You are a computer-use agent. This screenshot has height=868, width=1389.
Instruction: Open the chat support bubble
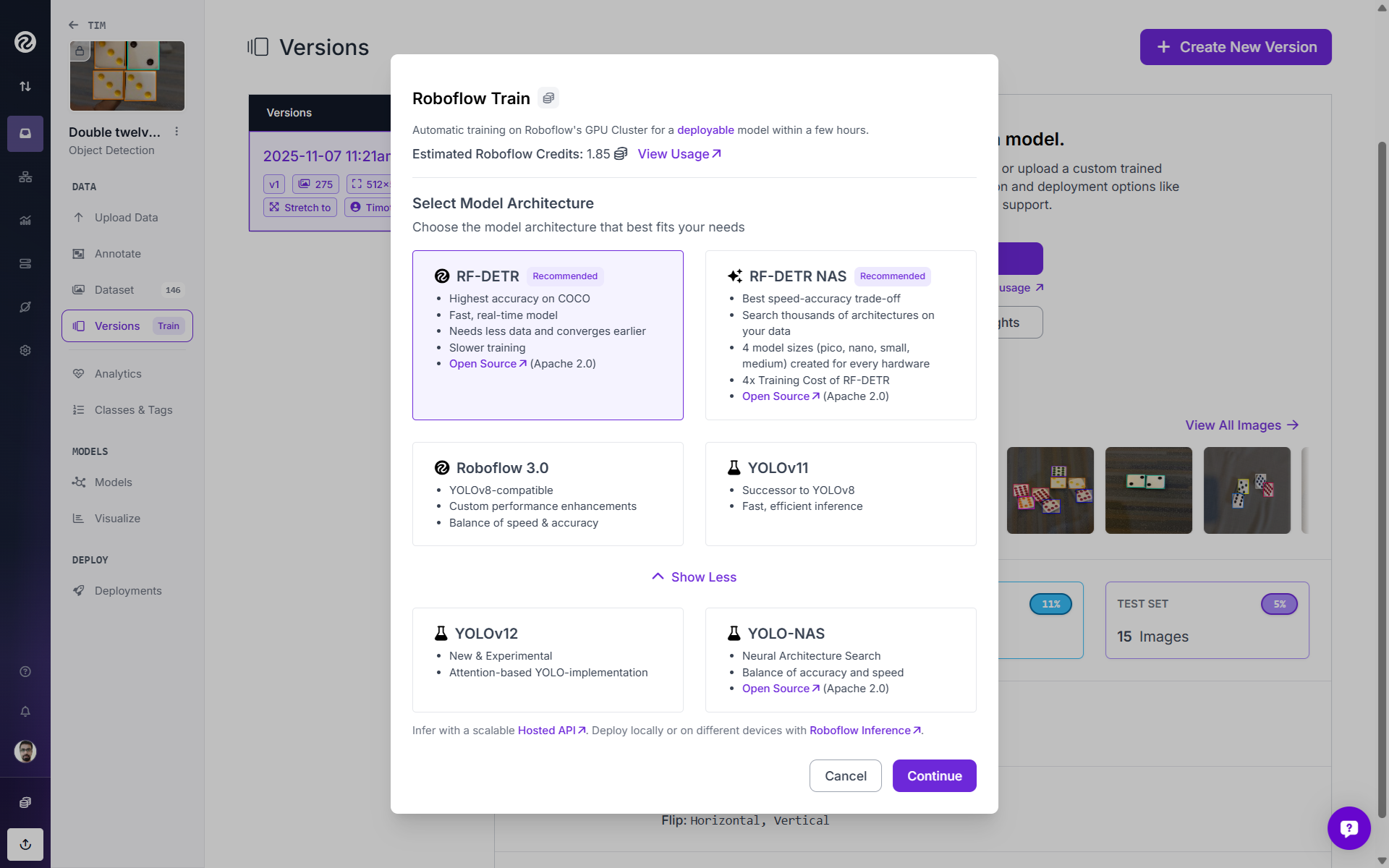[1348, 827]
